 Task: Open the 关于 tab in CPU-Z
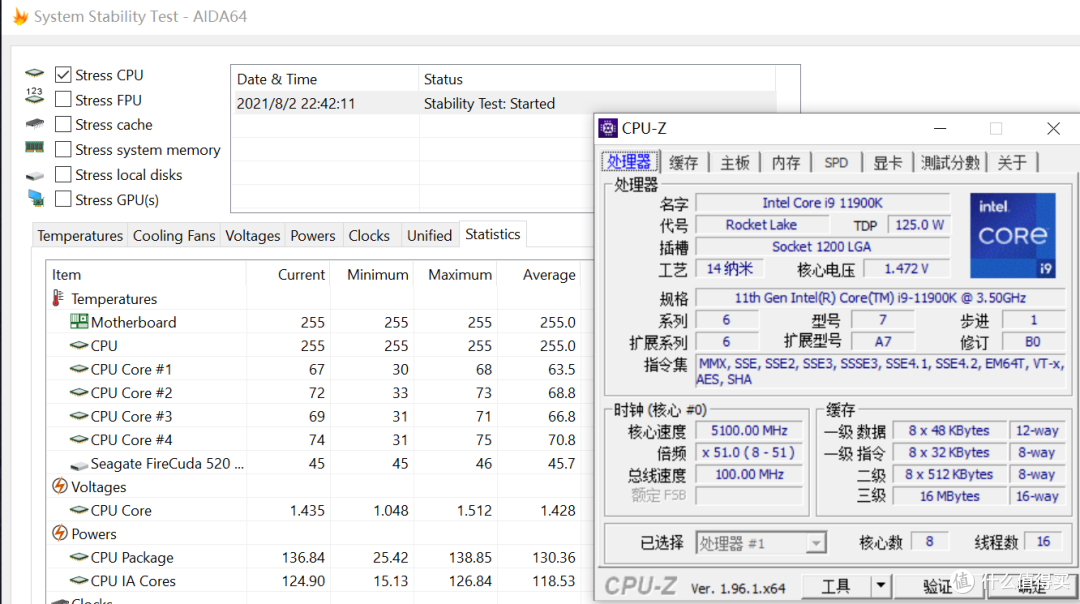[x=1012, y=163]
